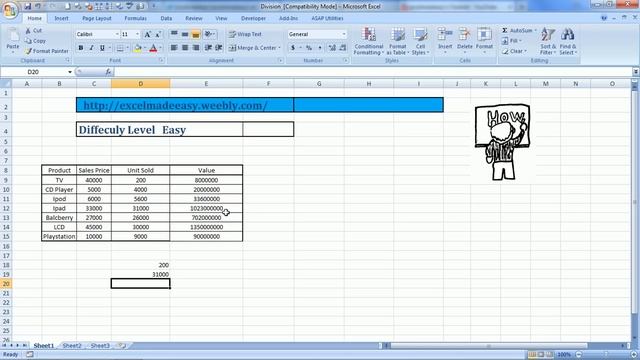Open Conditional Formatting menu
The height and width of the screenshot is (360, 640).
tap(369, 41)
